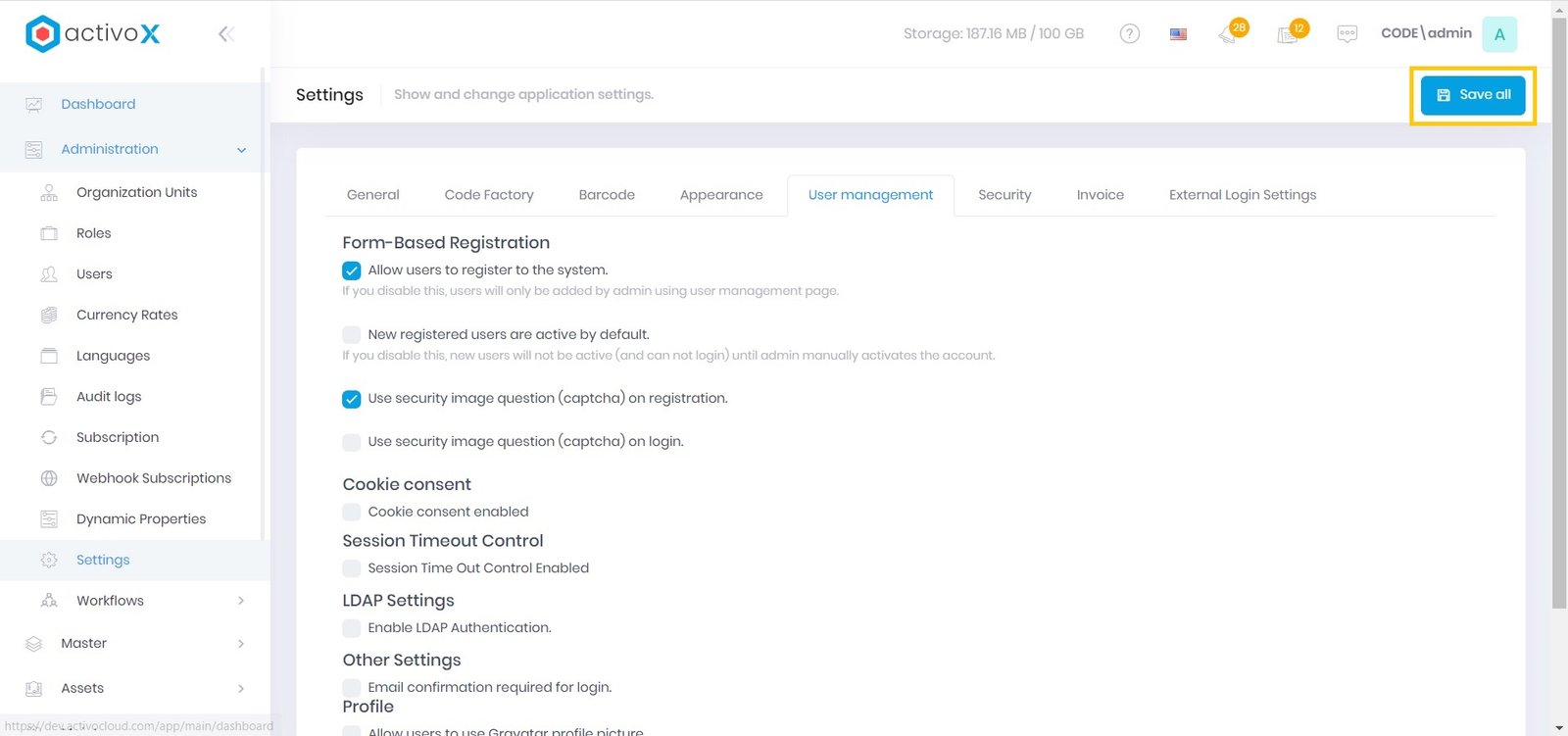Open the chat message icon
Screen dimensions: 1568x736
point(1347,34)
